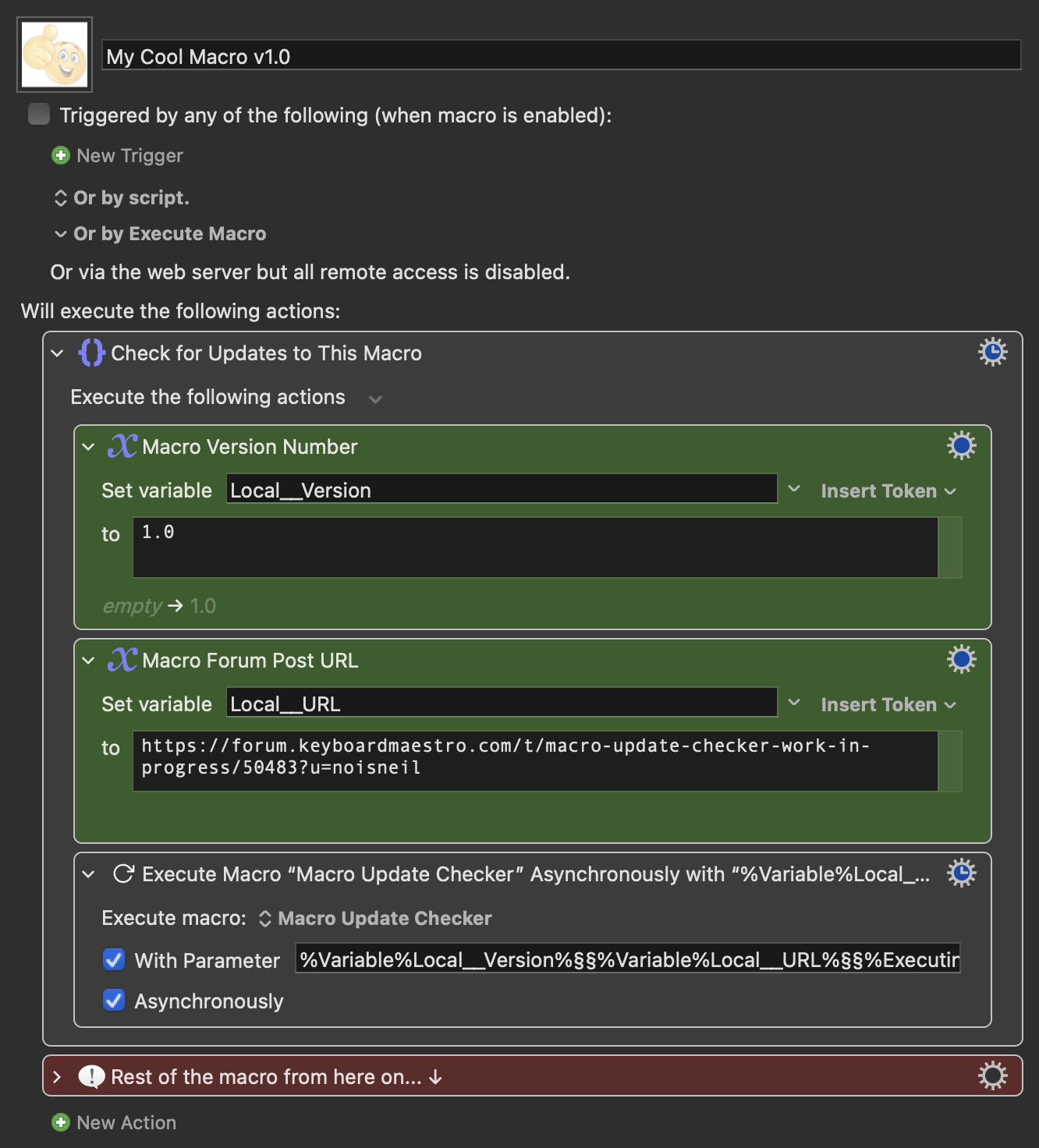This screenshot has height=1148, width=1039.
Task: Open gear menu for Macro Version Number action
Action: 961,446
